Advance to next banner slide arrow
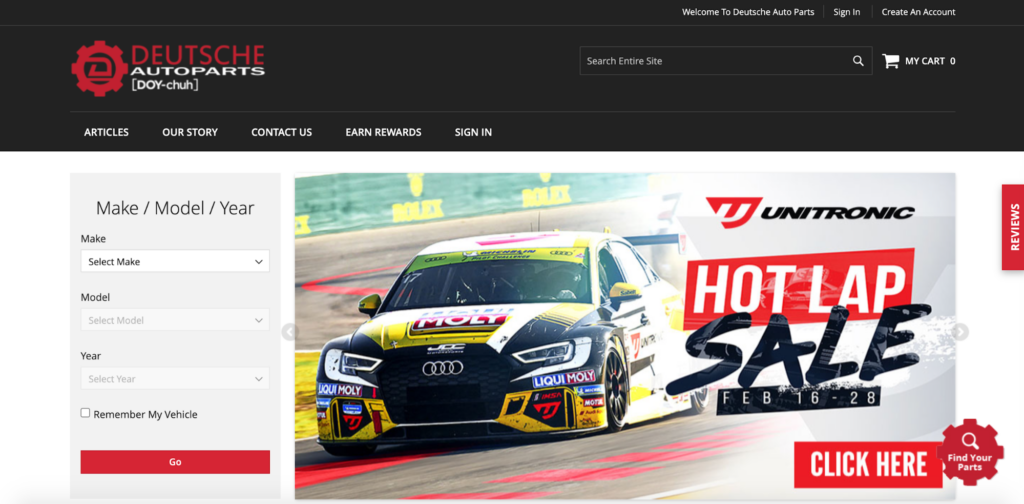This screenshot has width=1024, height=504. click(960, 332)
